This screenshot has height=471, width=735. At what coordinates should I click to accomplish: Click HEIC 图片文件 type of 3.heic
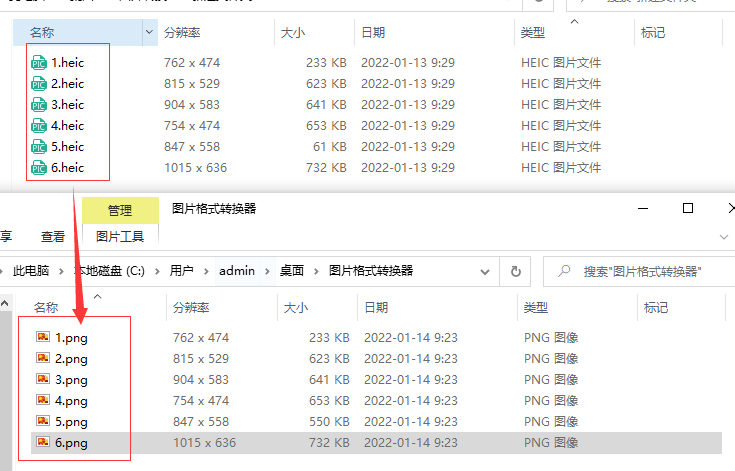tap(561, 105)
